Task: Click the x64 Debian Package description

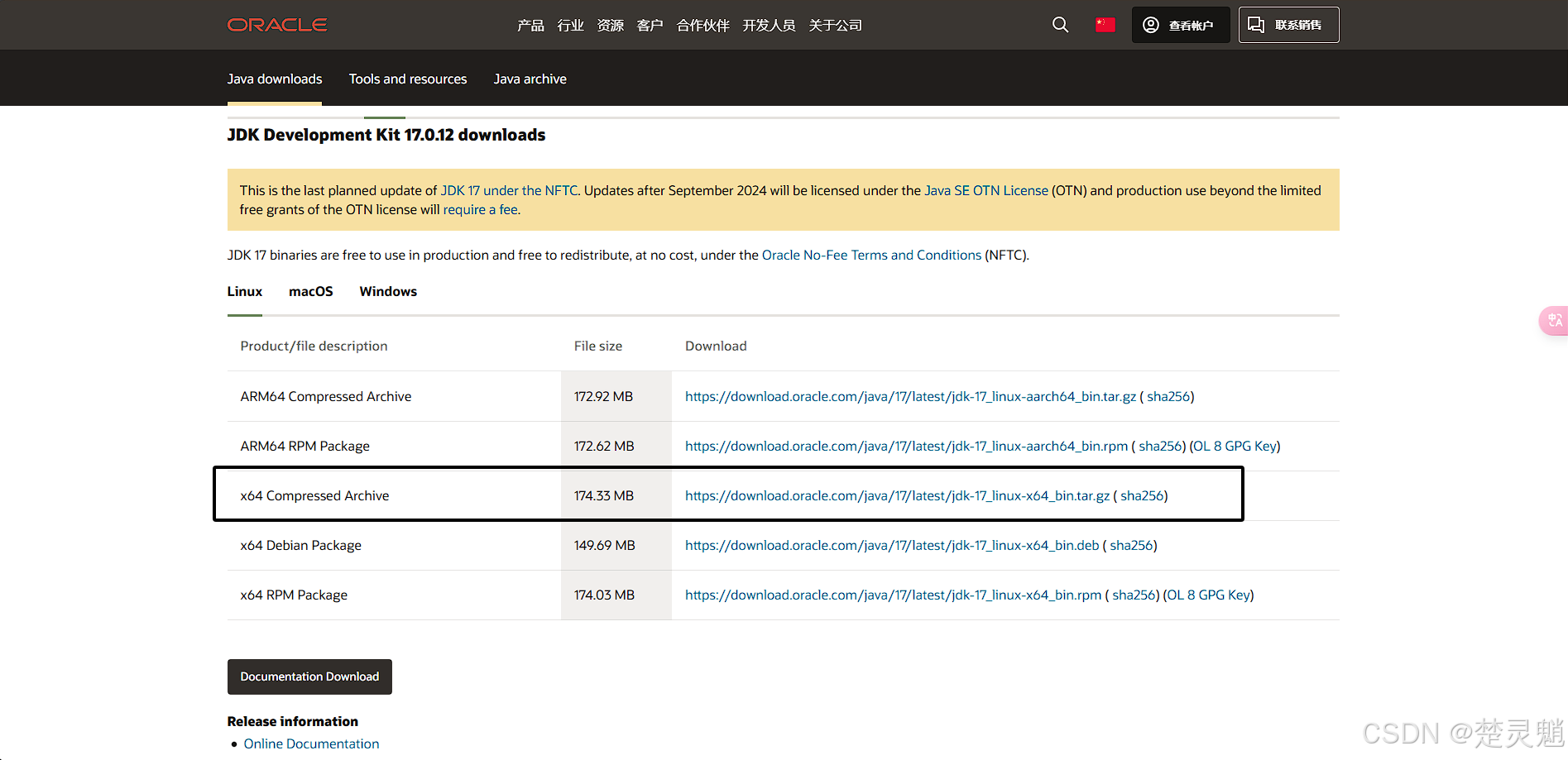Action: click(x=300, y=545)
